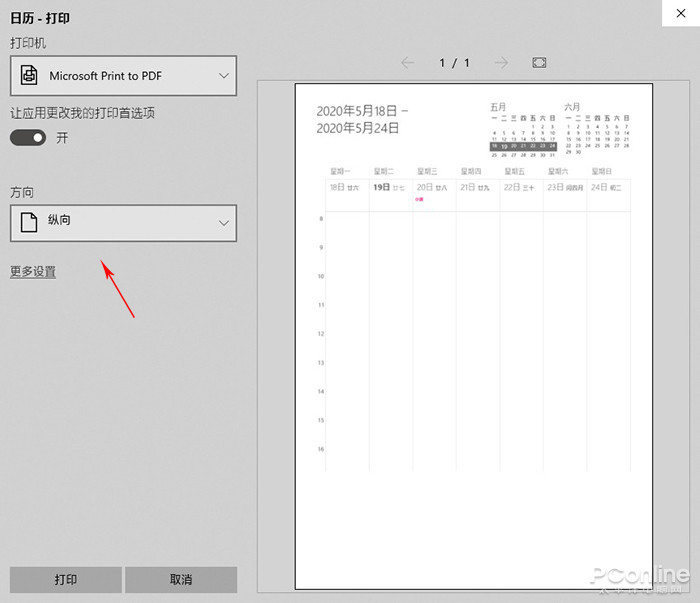This screenshot has width=700, height=603.
Task: Click the 24日 column header in the preview
Action: [x=606, y=187]
